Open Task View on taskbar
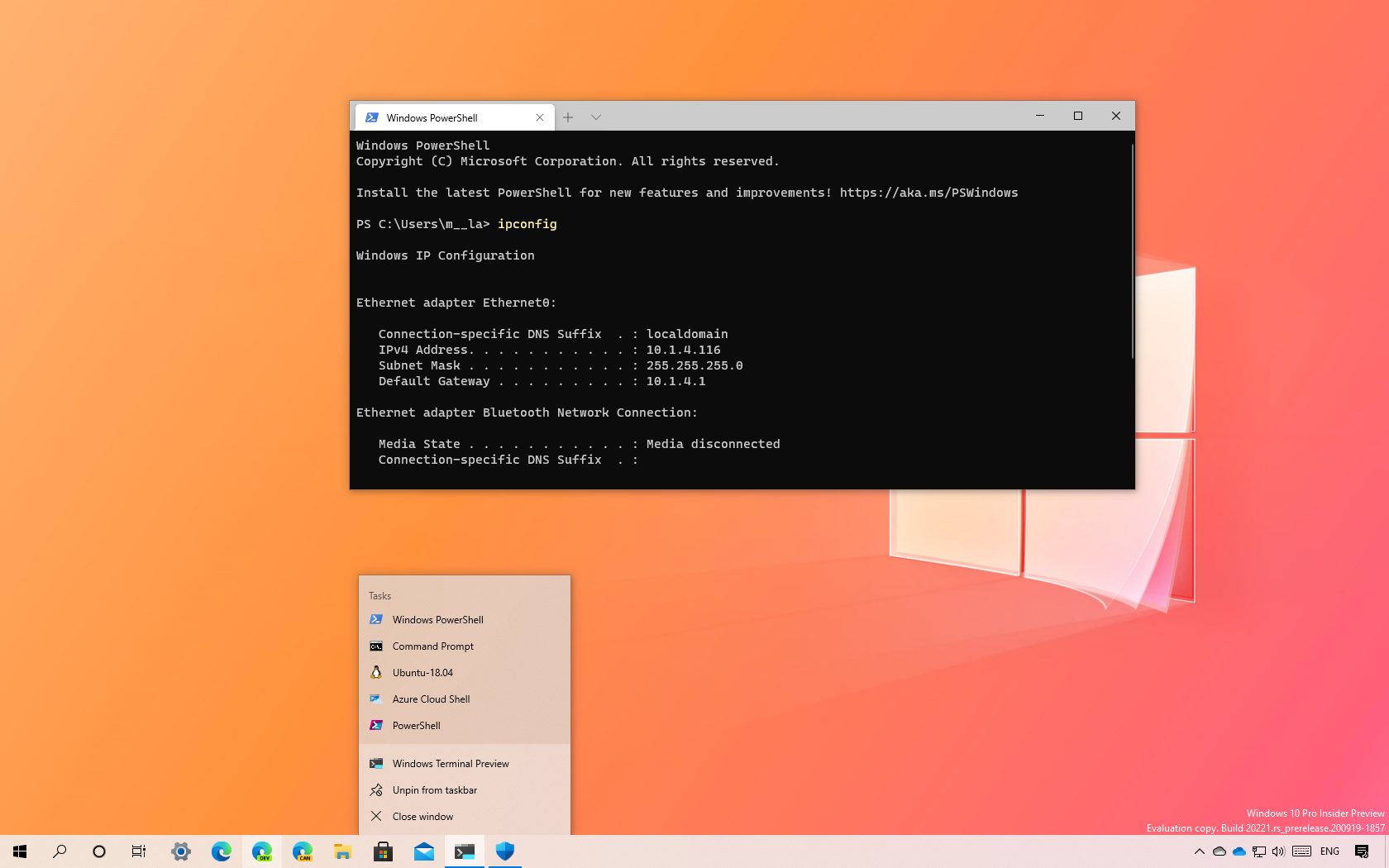The image size is (1389, 868). (139, 851)
